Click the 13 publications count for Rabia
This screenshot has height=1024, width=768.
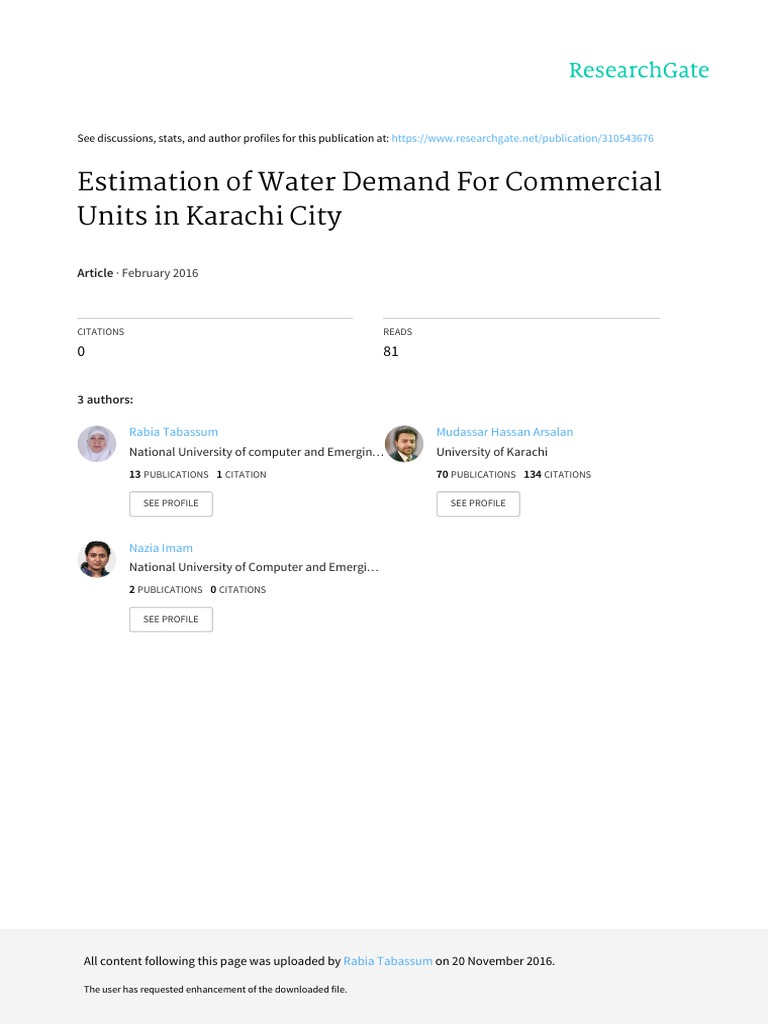click(x=169, y=474)
